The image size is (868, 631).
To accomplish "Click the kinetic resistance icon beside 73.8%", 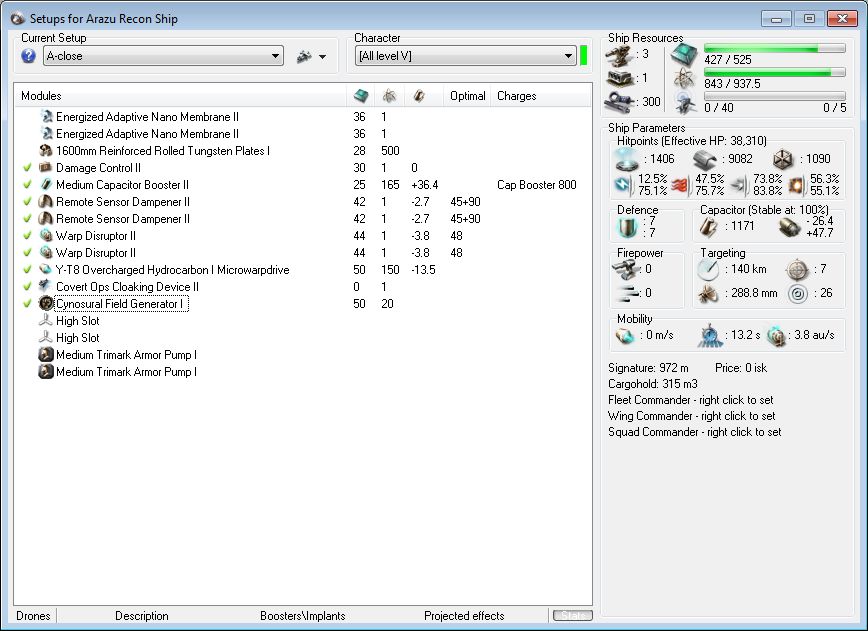I will [x=739, y=185].
